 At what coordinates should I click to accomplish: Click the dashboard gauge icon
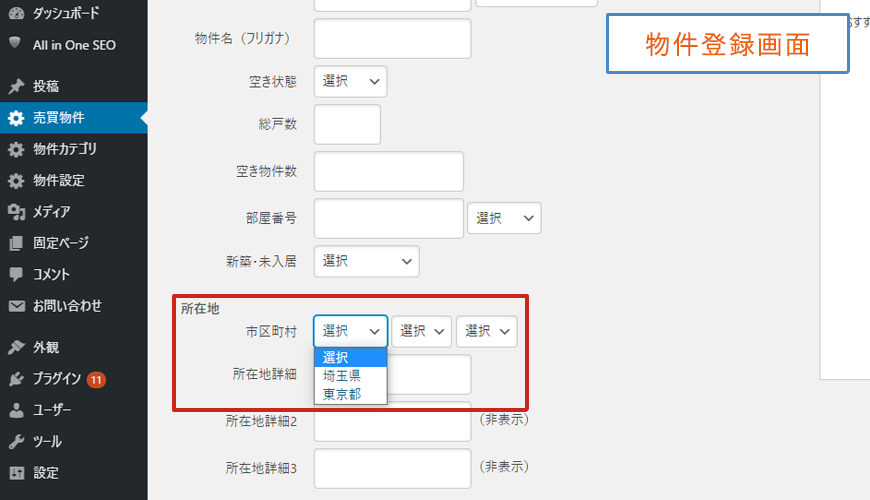point(15,15)
